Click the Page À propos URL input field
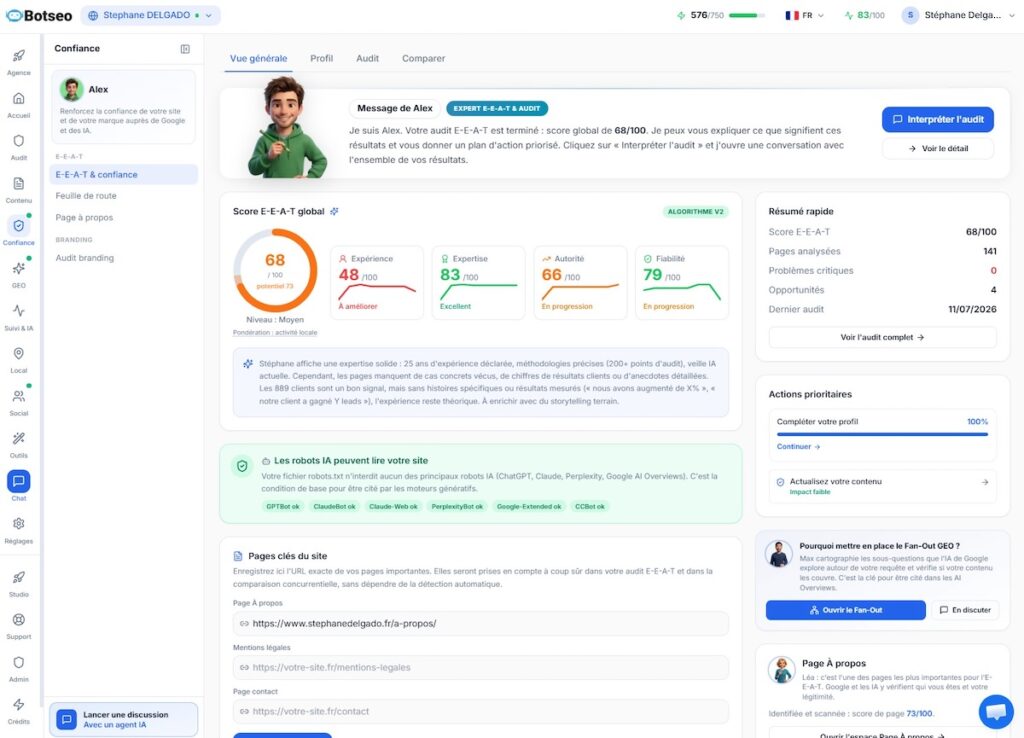Viewport: 1024px width, 738px height. pyautogui.click(x=481, y=624)
